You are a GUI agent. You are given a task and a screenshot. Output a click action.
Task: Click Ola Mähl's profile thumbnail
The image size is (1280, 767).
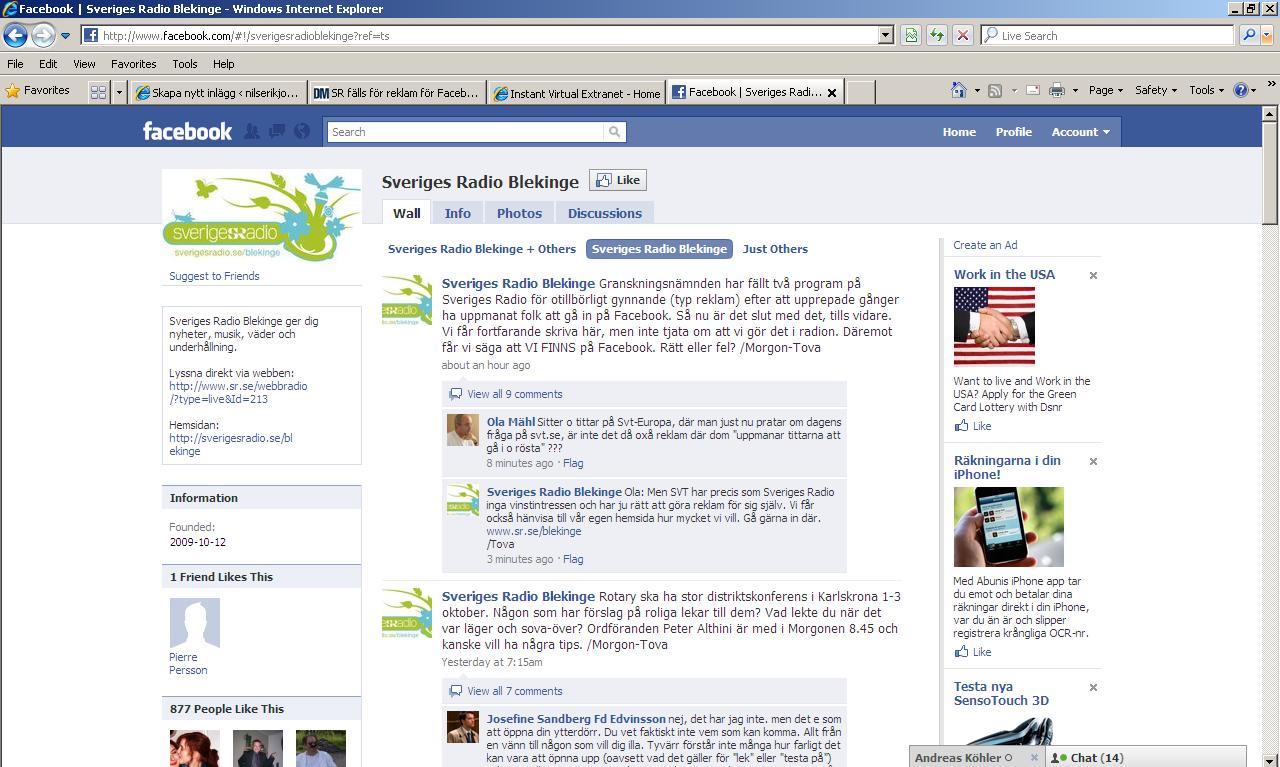(x=462, y=430)
